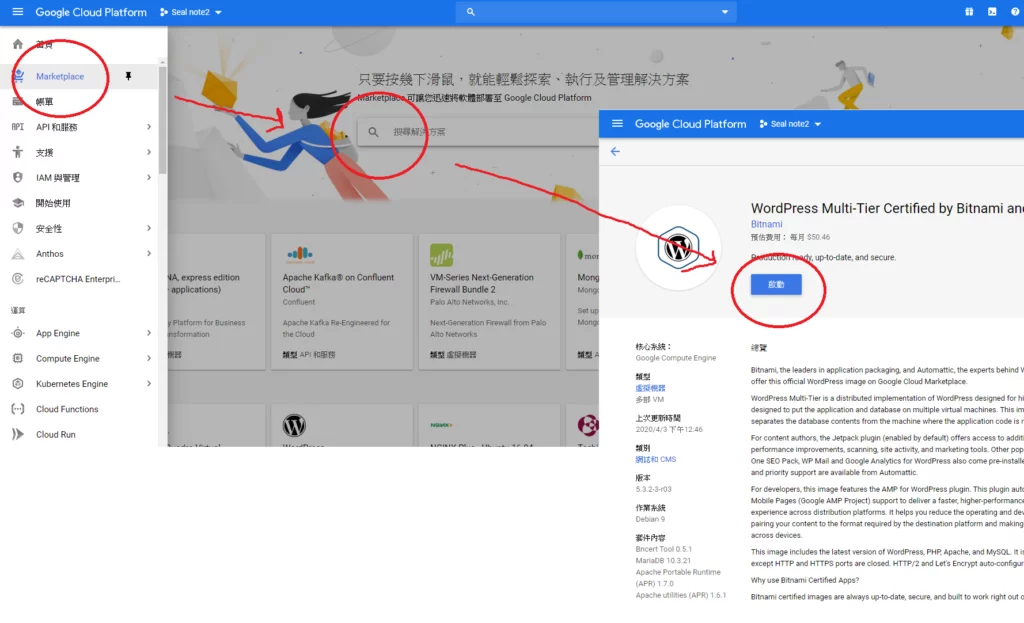Click the reCAPTCHA Enterprise icon

point(18,279)
